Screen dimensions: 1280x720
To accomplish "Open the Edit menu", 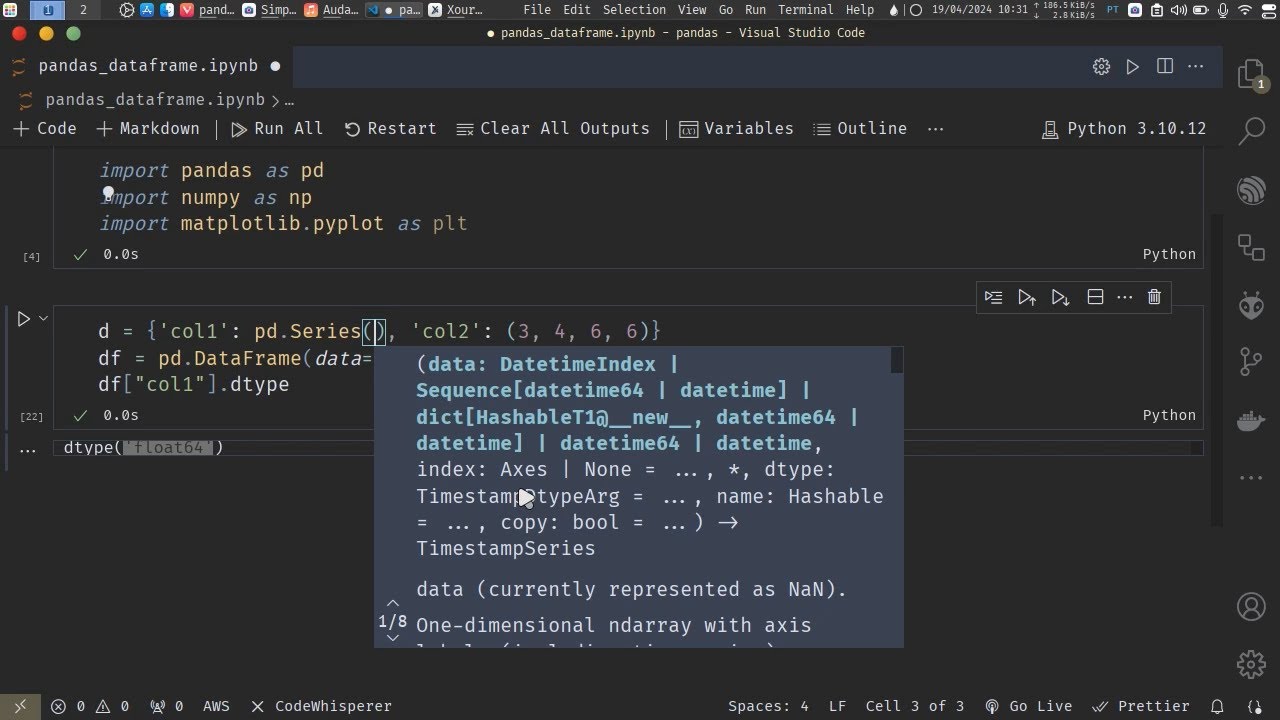I will click(577, 10).
